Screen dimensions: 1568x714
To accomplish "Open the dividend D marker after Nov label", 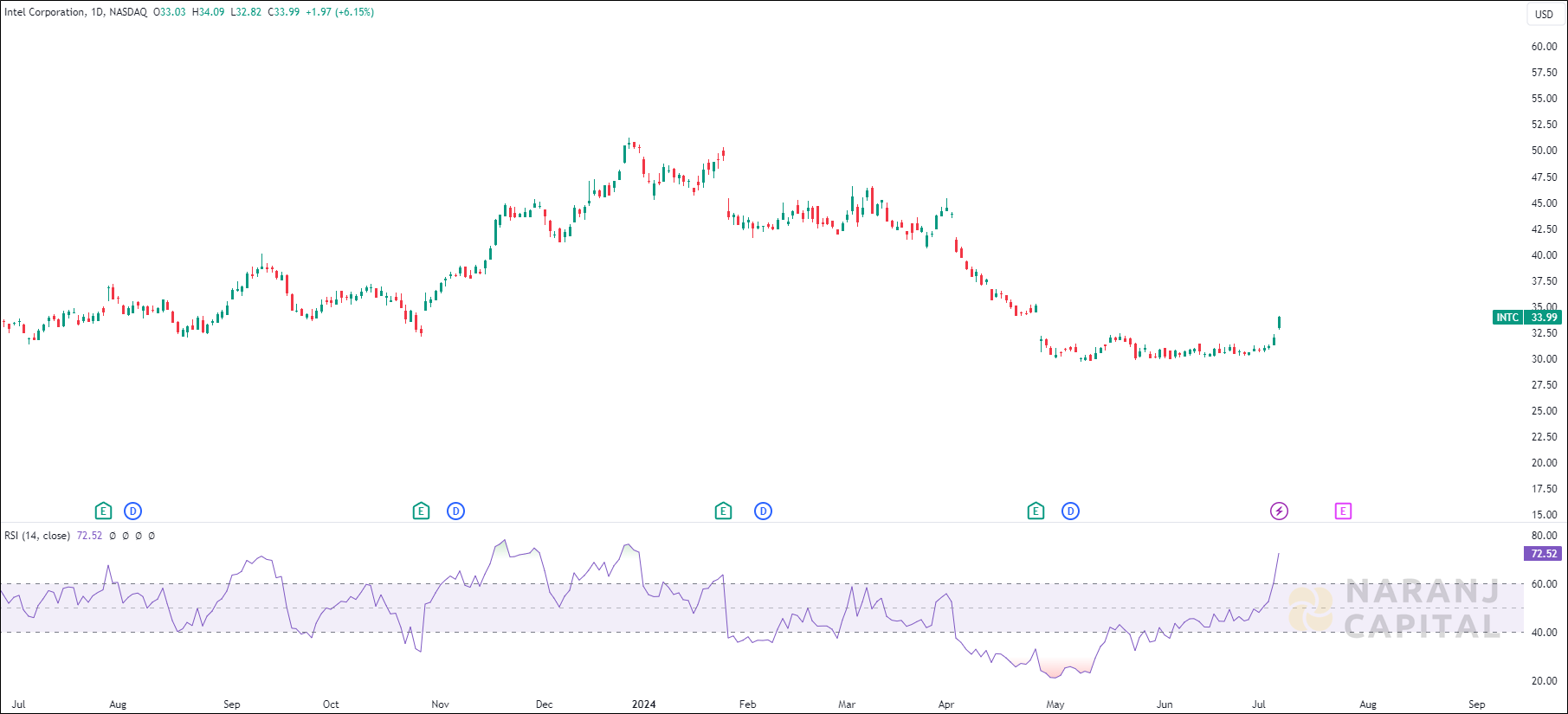I will (x=456, y=511).
